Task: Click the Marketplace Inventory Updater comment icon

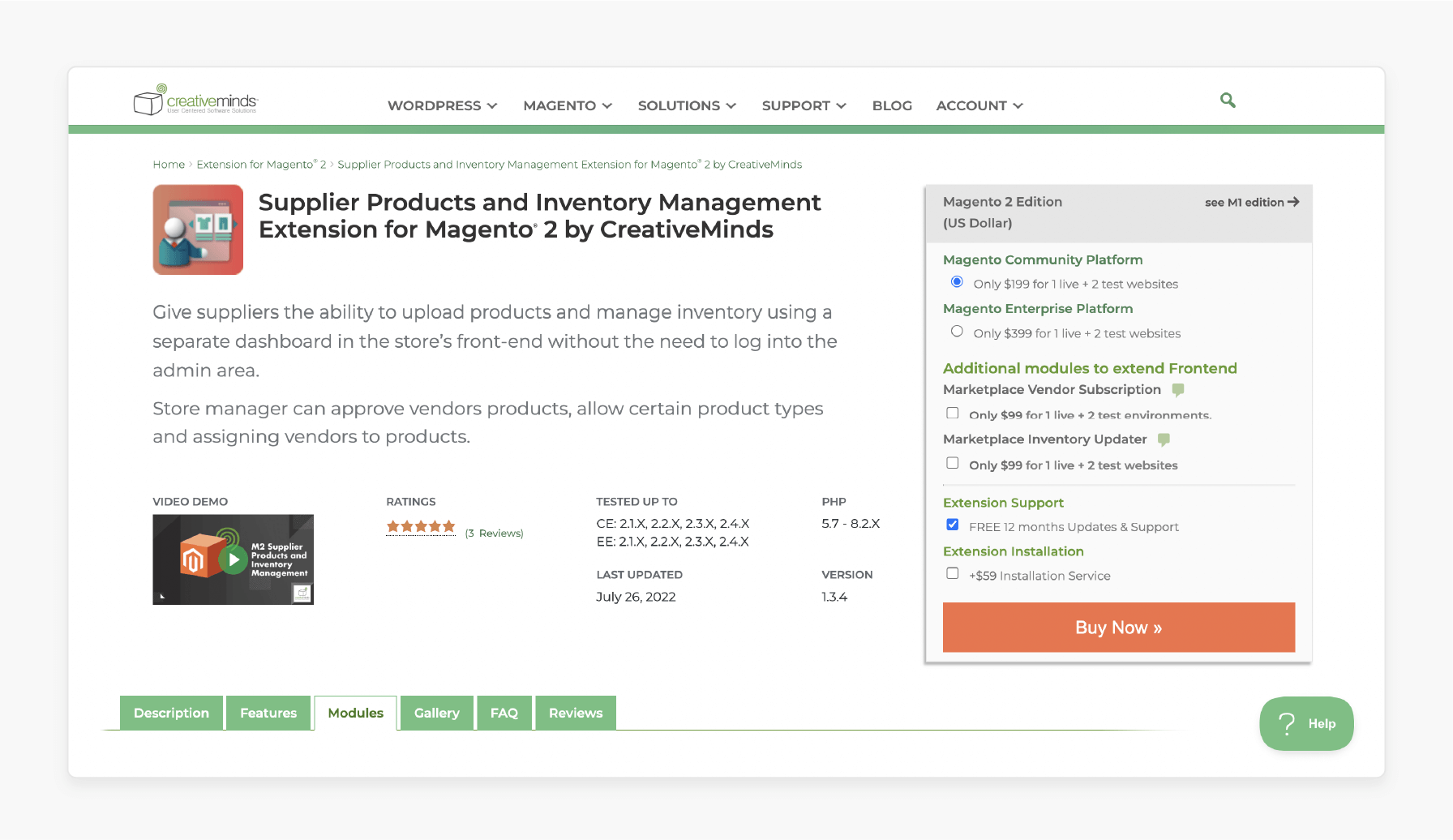Action: (x=1164, y=439)
